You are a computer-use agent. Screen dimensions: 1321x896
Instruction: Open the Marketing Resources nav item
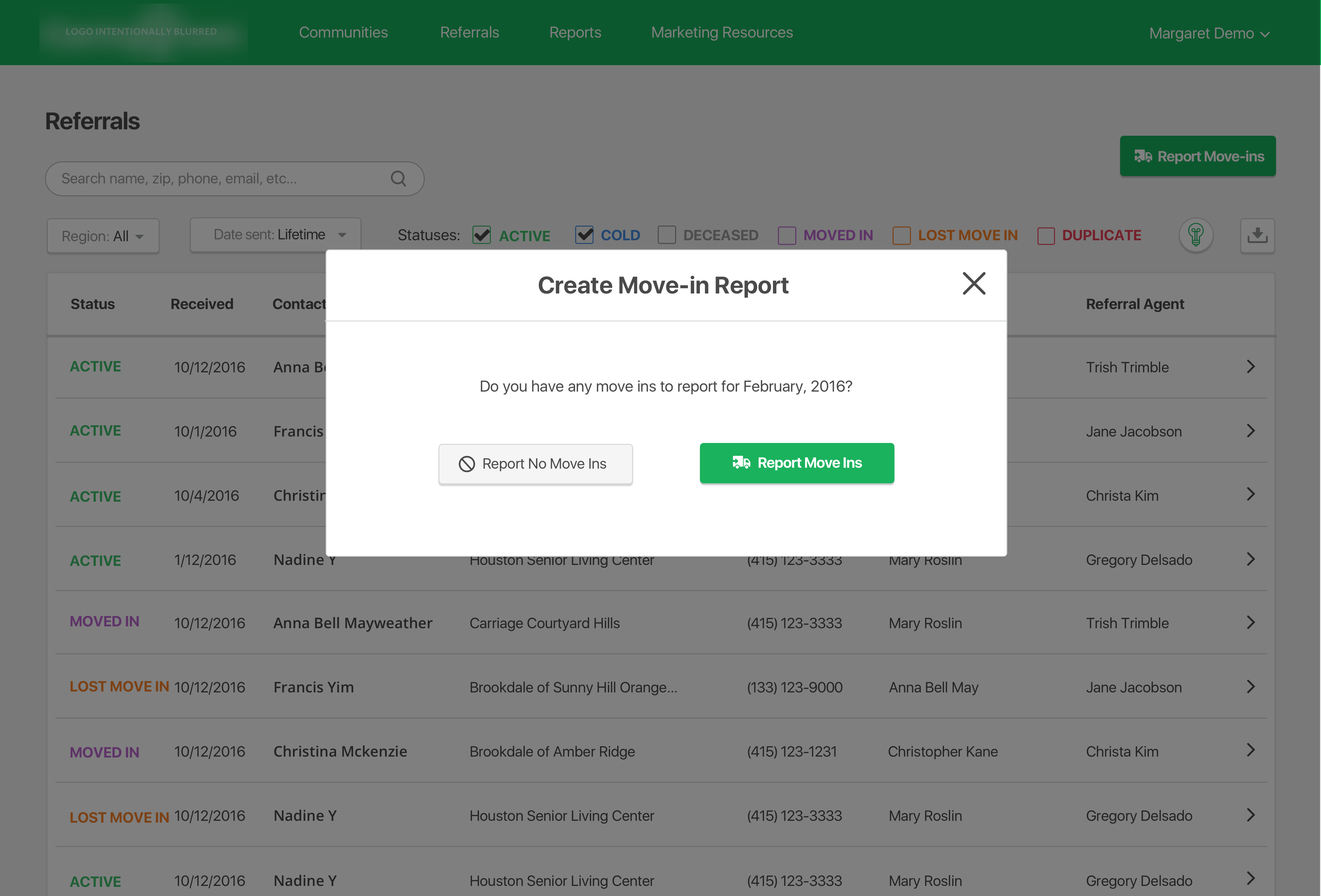tap(721, 32)
